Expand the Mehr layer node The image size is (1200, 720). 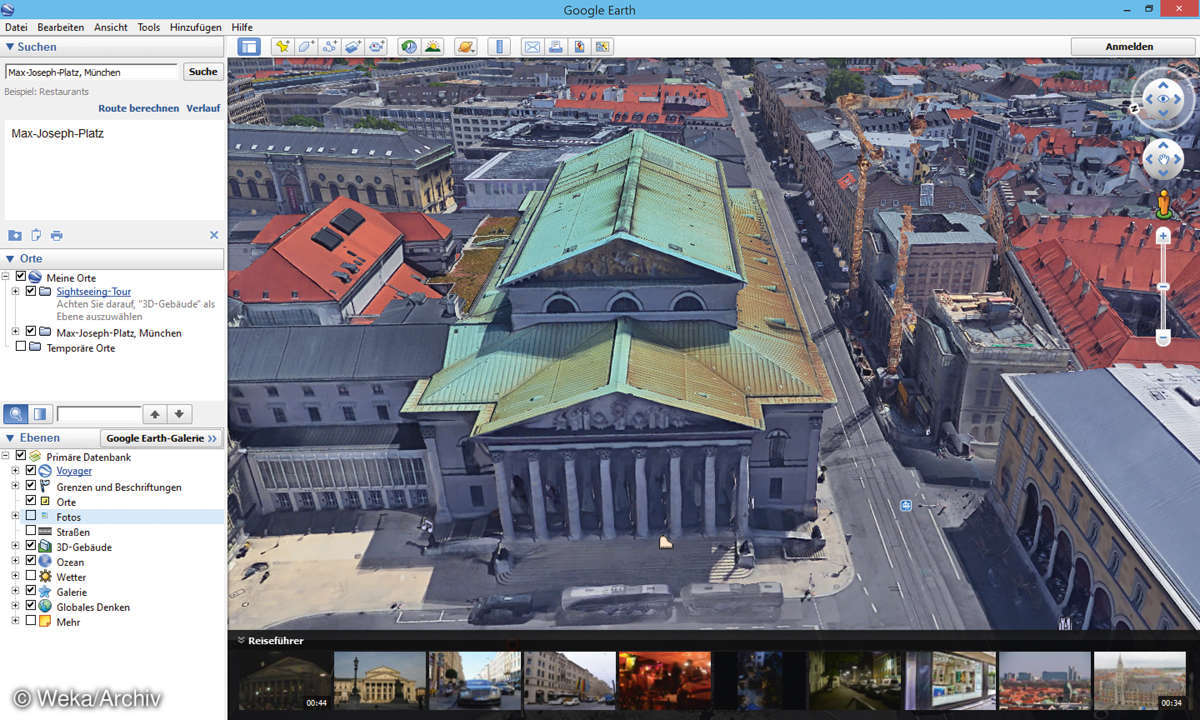(15, 621)
